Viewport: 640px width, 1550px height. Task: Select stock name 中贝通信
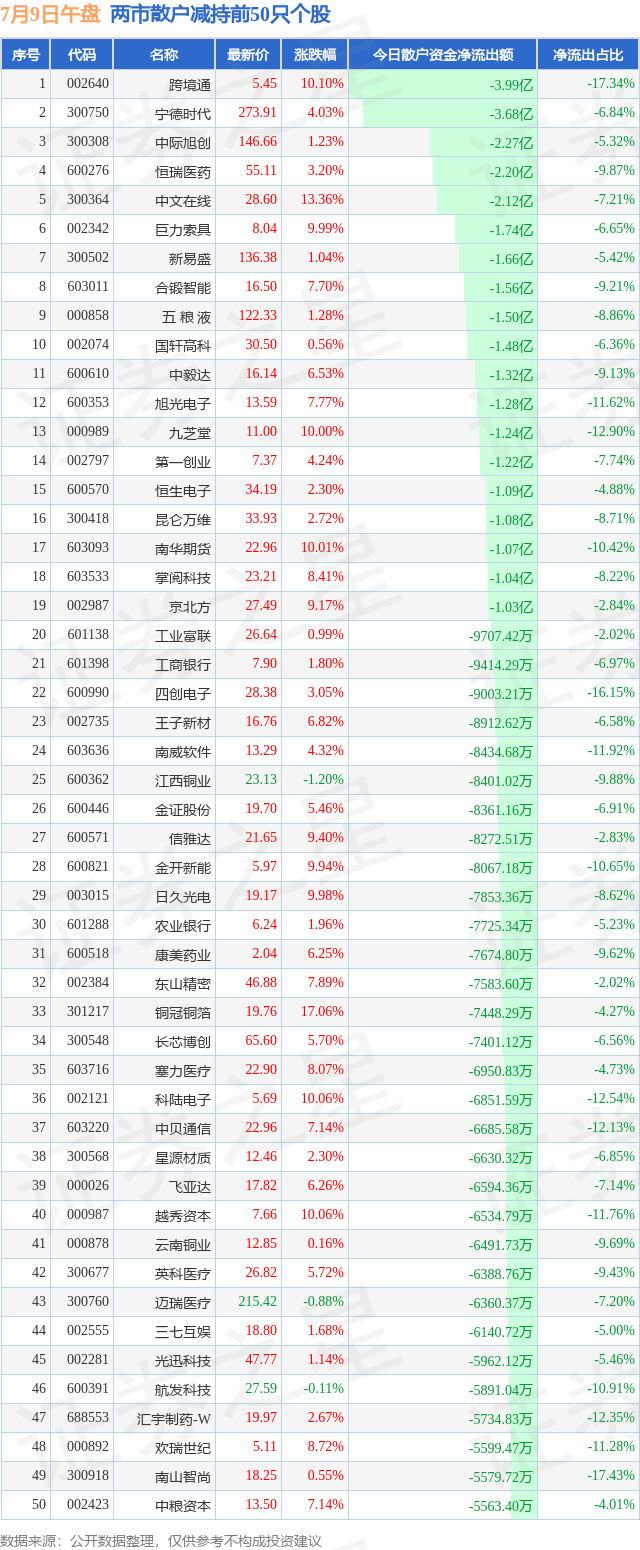[x=183, y=1129]
